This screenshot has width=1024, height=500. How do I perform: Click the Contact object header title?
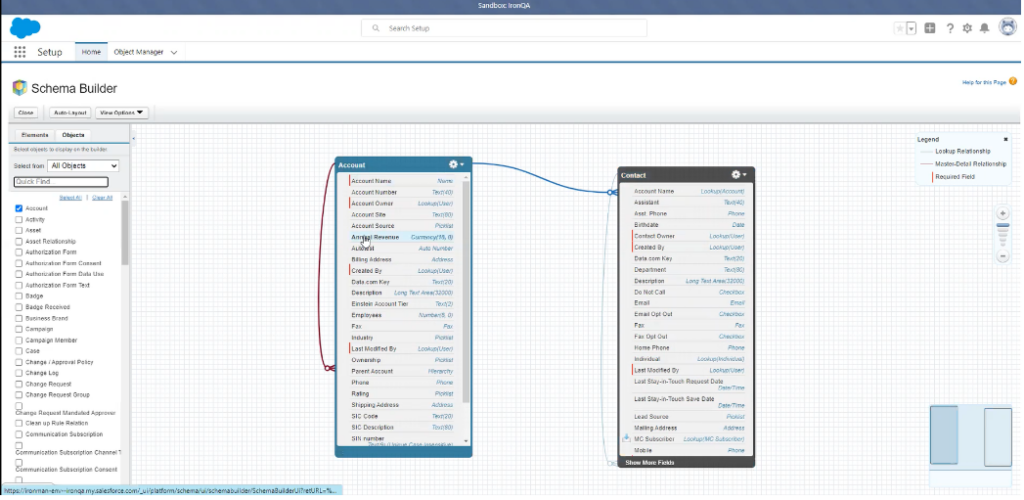633,176
